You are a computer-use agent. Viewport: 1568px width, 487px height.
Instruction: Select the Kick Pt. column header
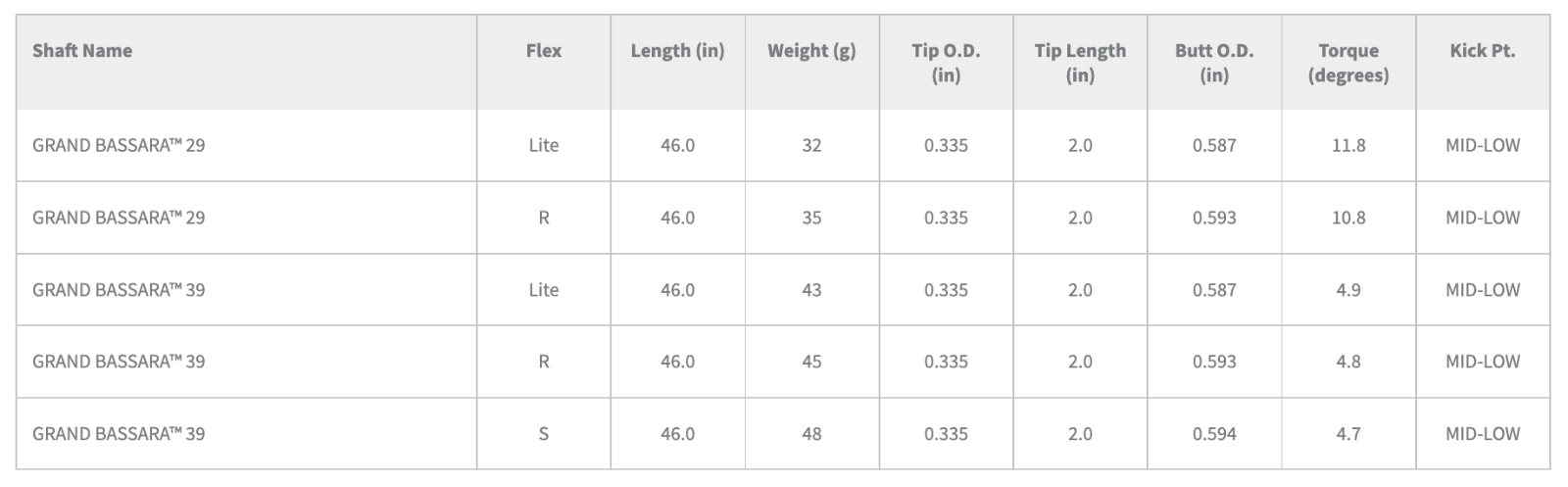click(x=1482, y=51)
